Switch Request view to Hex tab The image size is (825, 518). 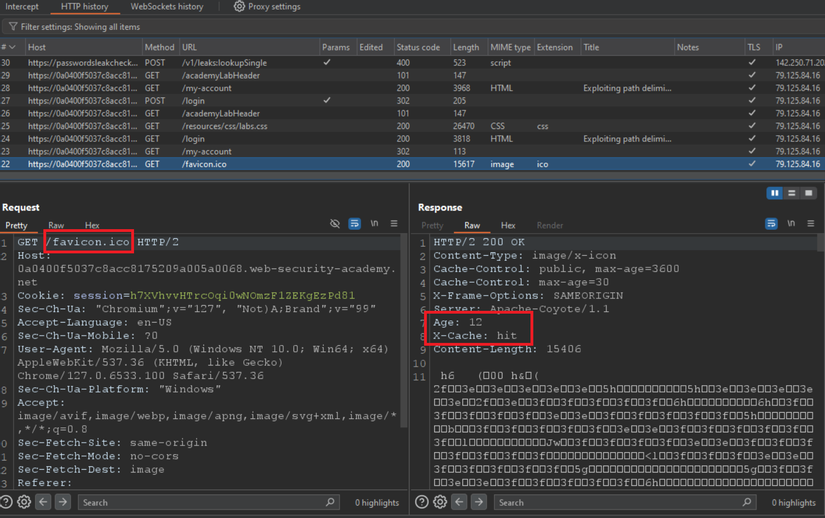[x=92, y=225]
